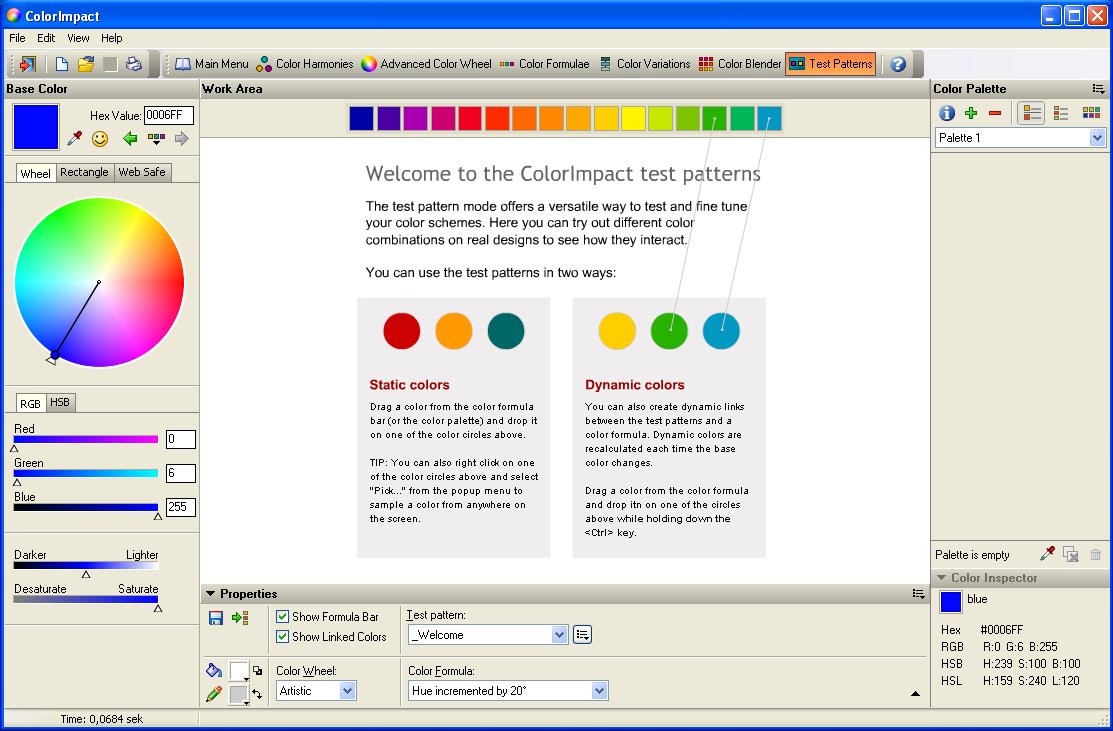Show palette info with blue i icon

(x=946, y=113)
